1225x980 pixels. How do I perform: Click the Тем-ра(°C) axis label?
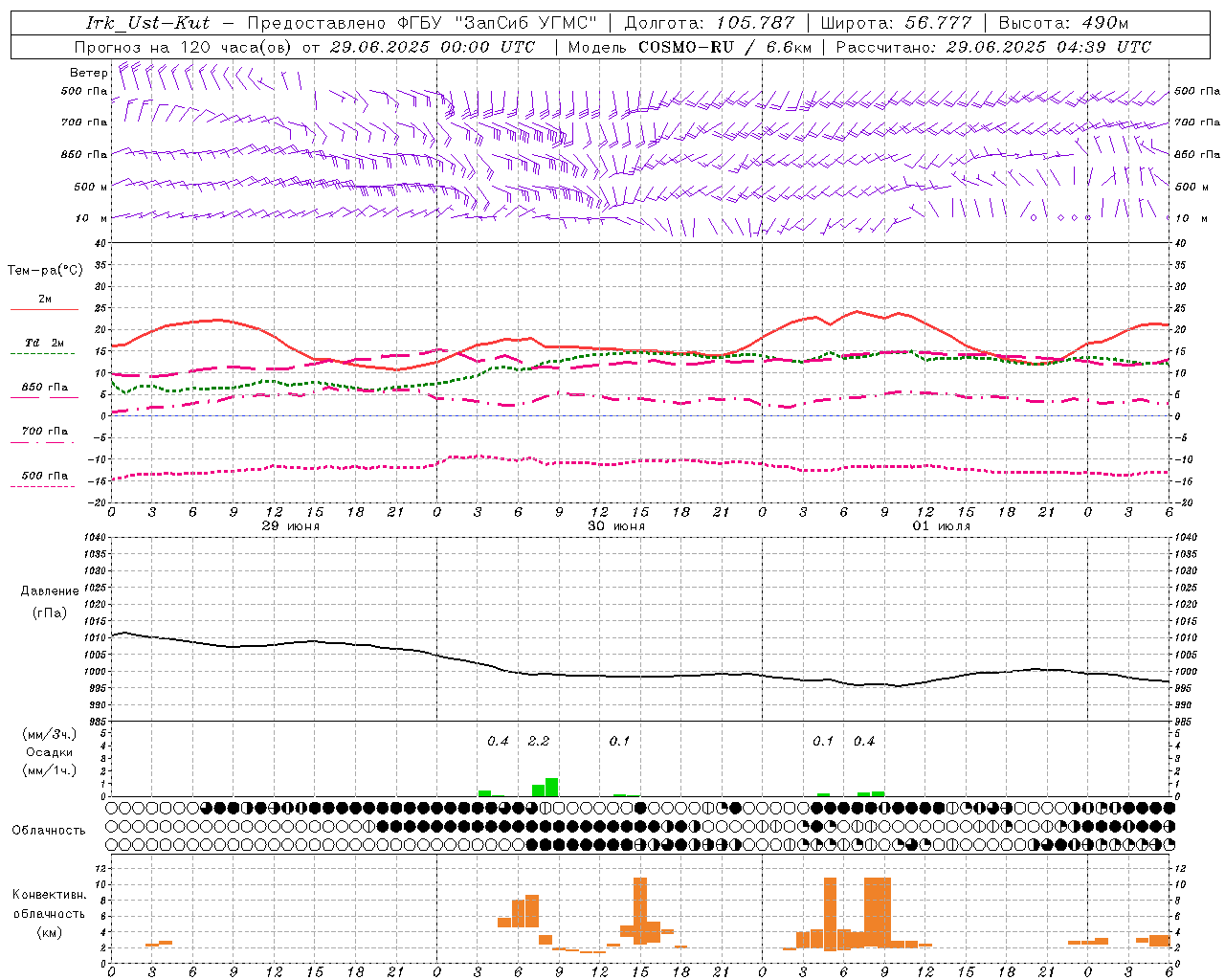(x=46, y=271)
